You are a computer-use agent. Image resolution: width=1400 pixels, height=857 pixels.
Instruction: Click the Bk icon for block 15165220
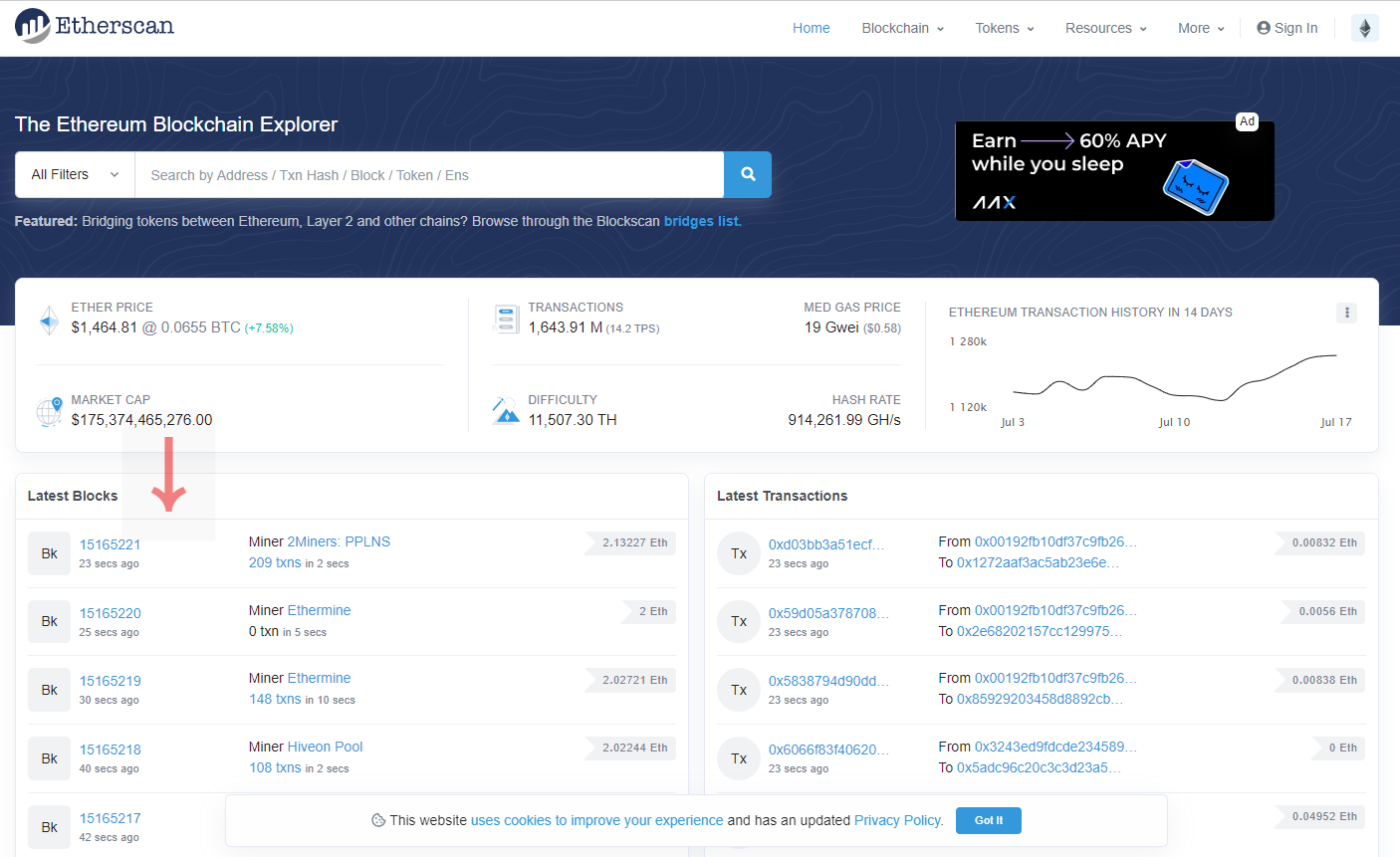pyautogui.click(x=50, y=621)
